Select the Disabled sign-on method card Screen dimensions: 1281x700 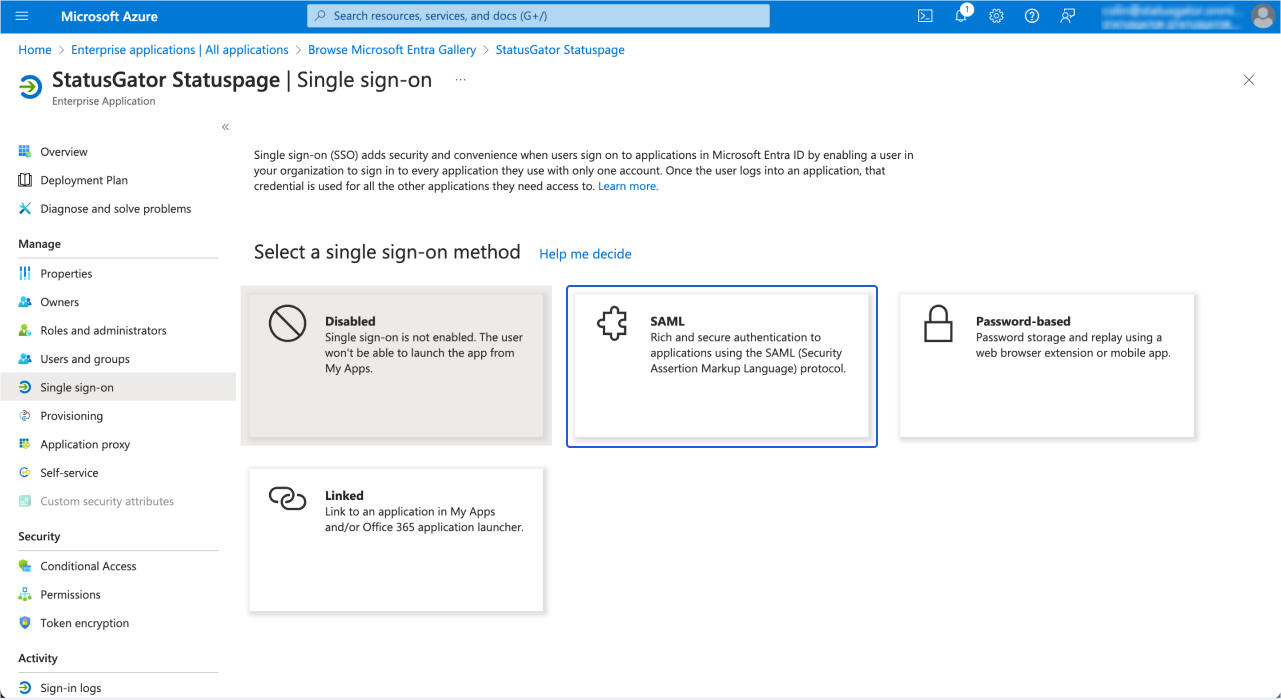(396, 366)
